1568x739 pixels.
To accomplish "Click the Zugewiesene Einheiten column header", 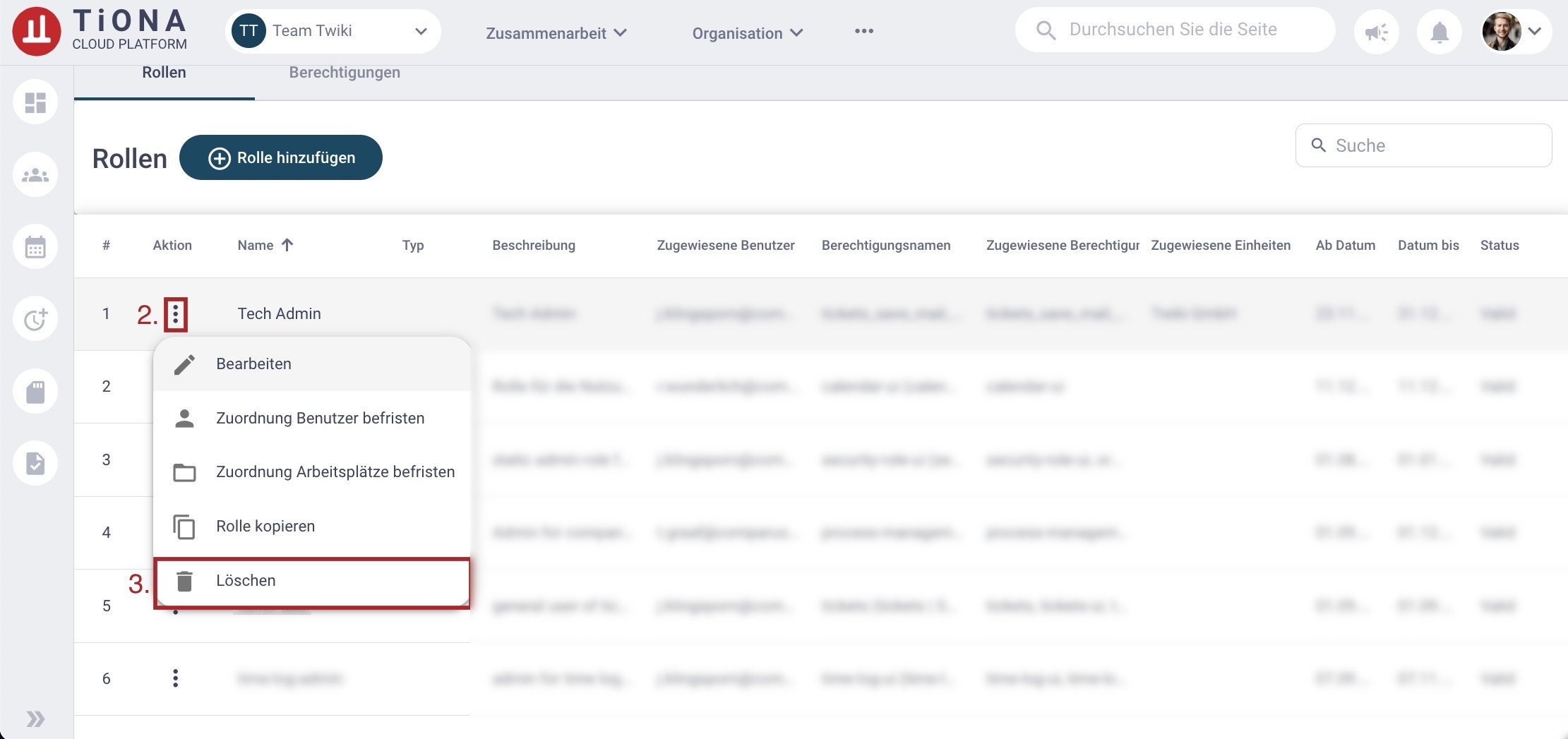I will pyautogui.click(x=1221, y=245).
